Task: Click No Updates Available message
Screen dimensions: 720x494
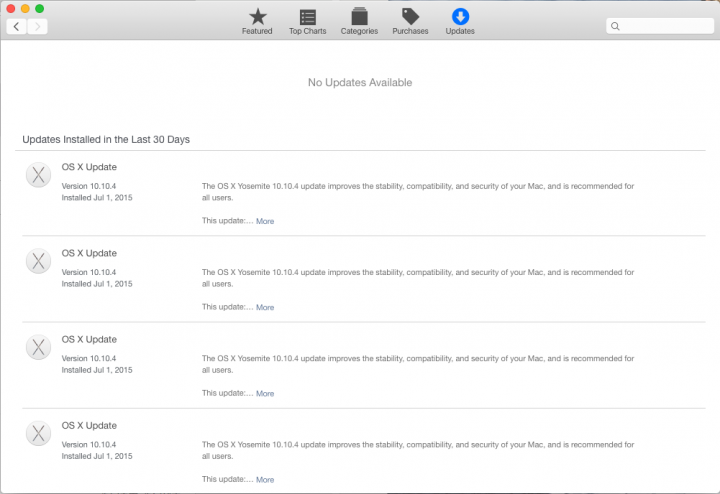Action: click(360, 83)
